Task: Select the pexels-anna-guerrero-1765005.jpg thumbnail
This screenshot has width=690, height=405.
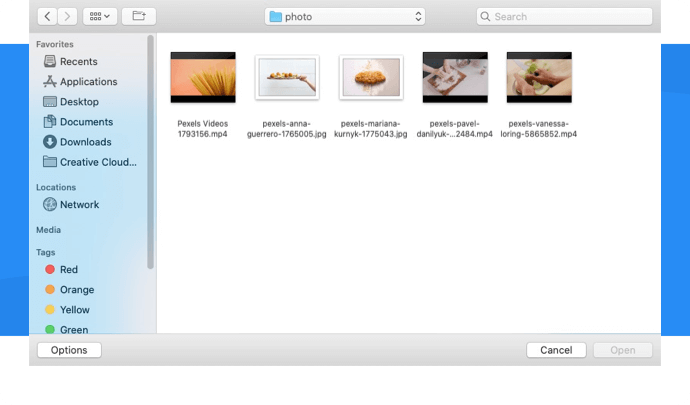Action: (287, 77)
